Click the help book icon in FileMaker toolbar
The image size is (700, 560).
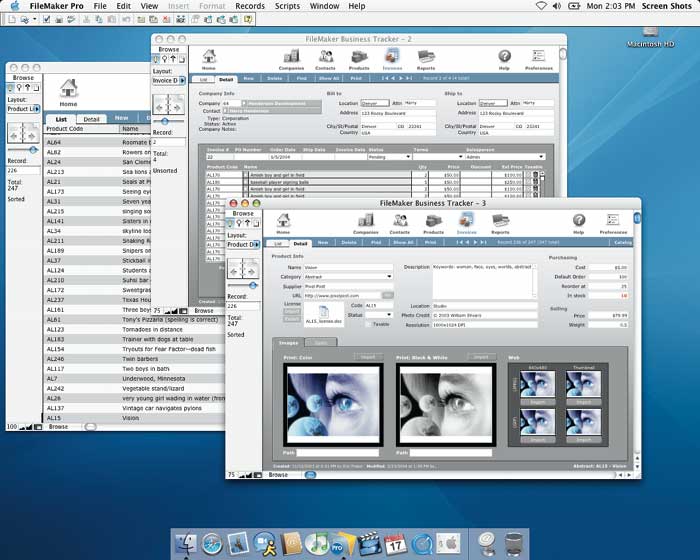coord(248,19)
